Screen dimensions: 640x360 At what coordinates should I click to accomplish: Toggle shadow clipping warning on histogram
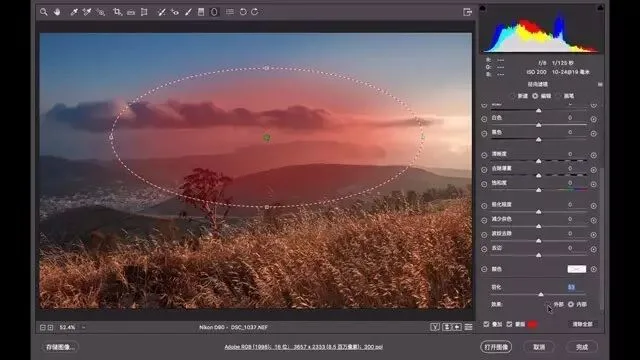482,8
